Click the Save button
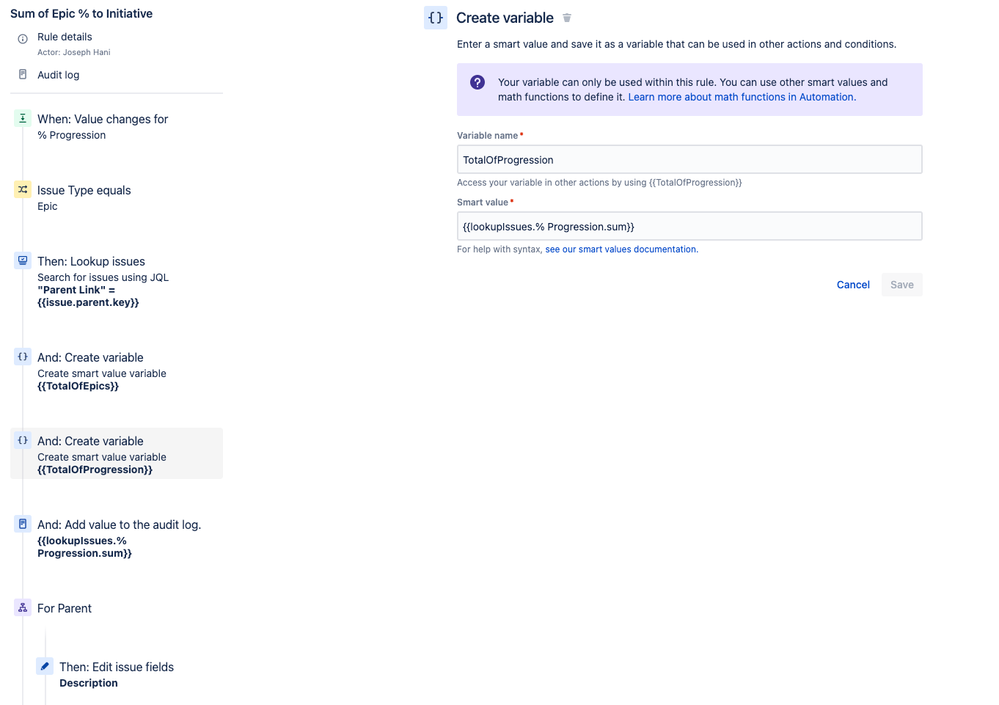Viewport: 999px width, 705px height. [x=902, y=285]
